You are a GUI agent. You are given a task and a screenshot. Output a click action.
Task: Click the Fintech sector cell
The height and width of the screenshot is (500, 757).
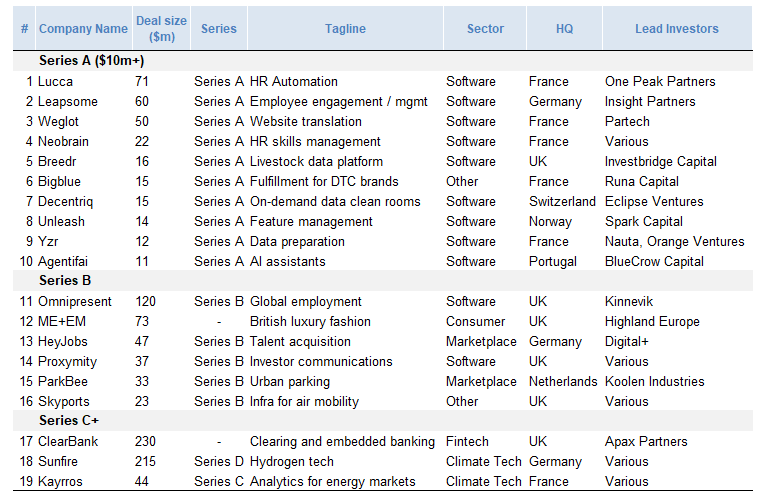[x=467, y=442]
